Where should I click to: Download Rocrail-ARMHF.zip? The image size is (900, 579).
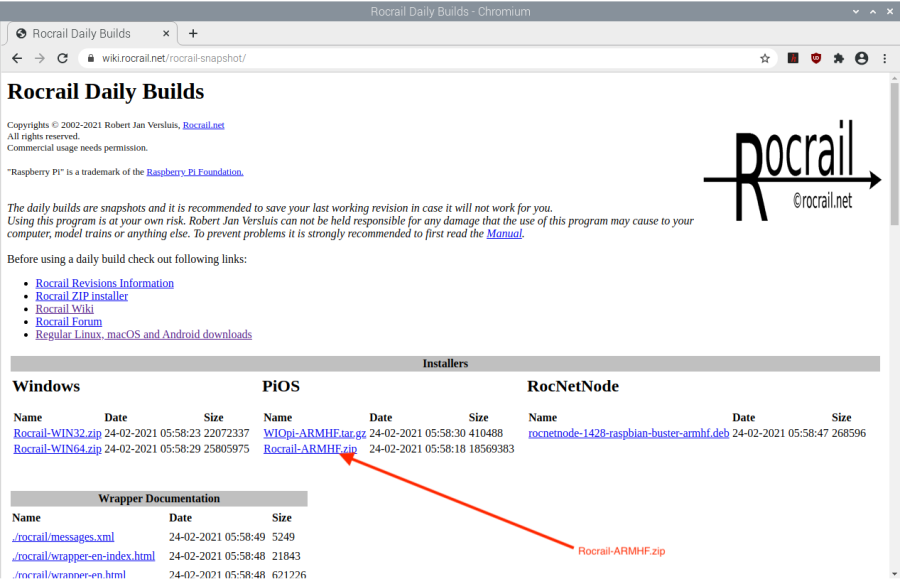(309, 449)
